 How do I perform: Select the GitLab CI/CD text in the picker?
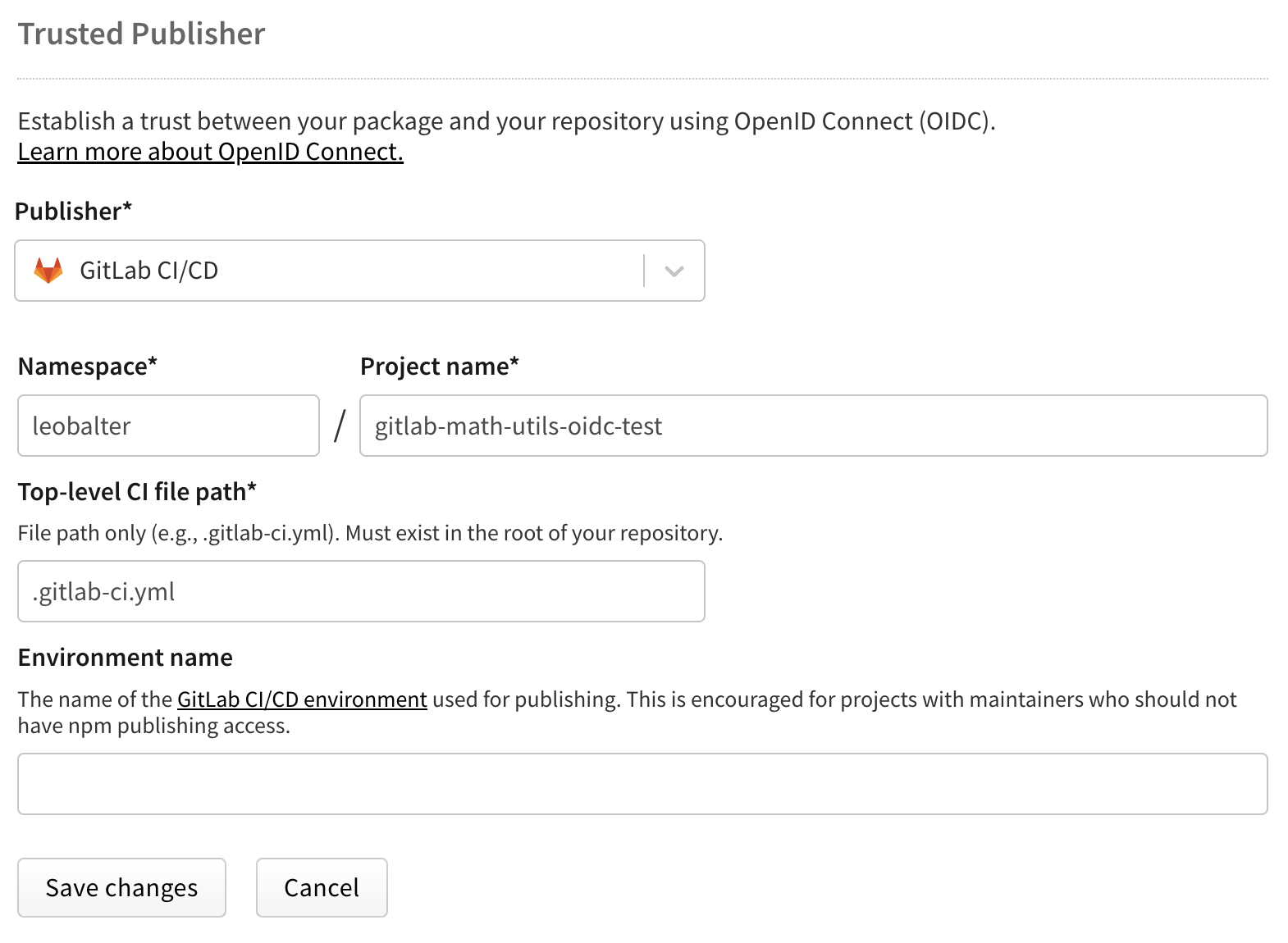tap(148, 271)
